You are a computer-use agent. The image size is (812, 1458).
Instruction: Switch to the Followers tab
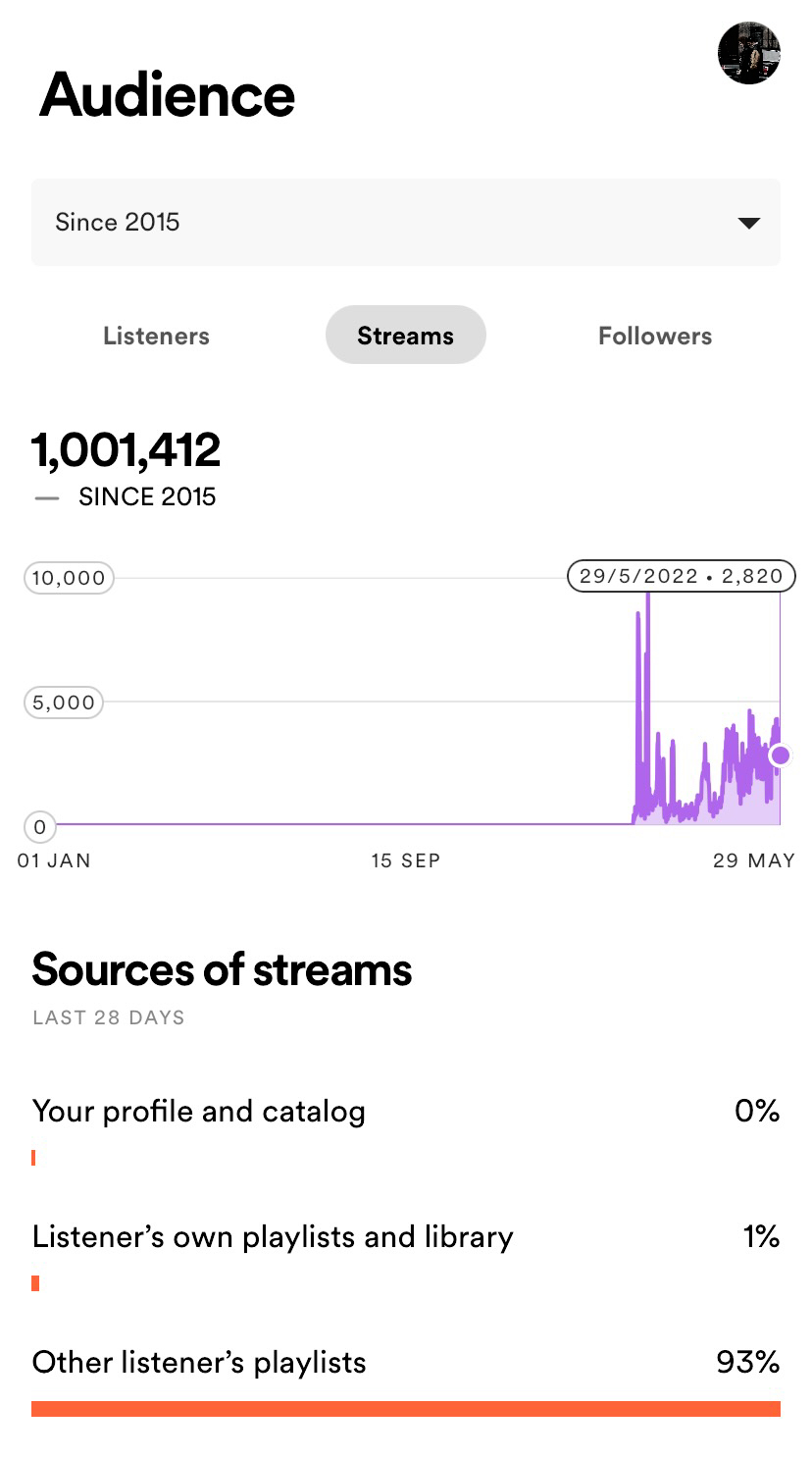654,336
